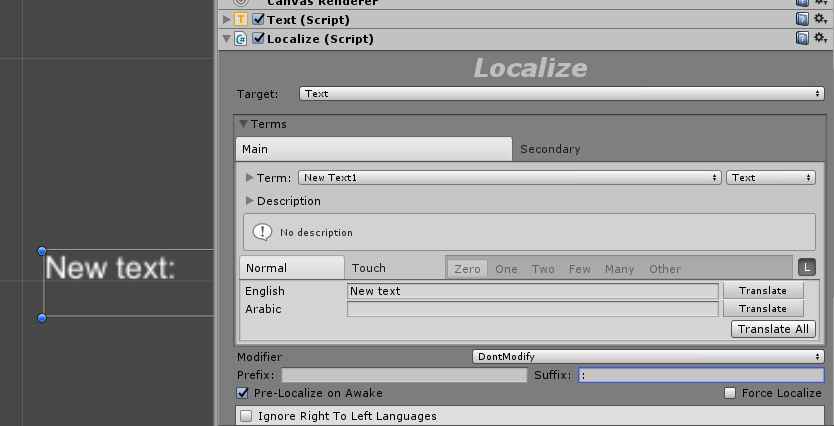Disable the Localize script component checkbox
The height and width of the screenshot is (426, 834).
coord(259,39)
